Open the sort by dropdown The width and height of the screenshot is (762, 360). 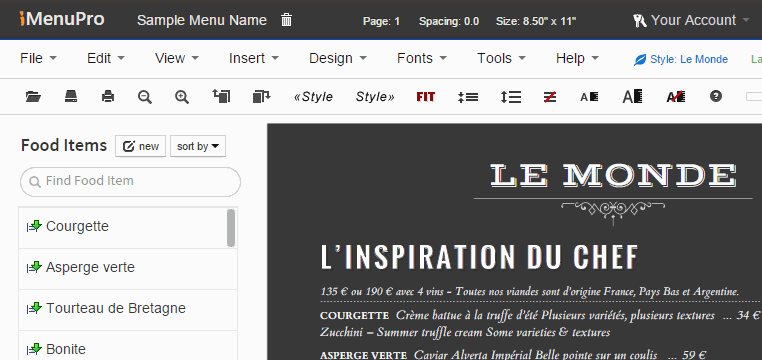[x=198, y=146]
